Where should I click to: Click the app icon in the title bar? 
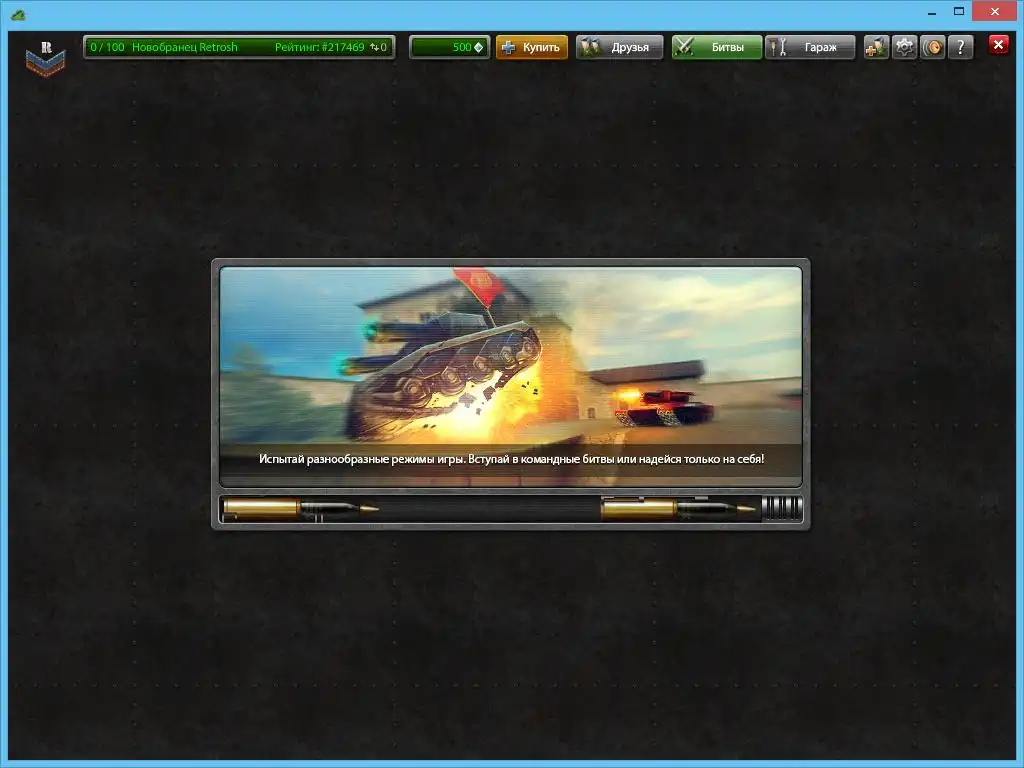[x=18, y=14]
